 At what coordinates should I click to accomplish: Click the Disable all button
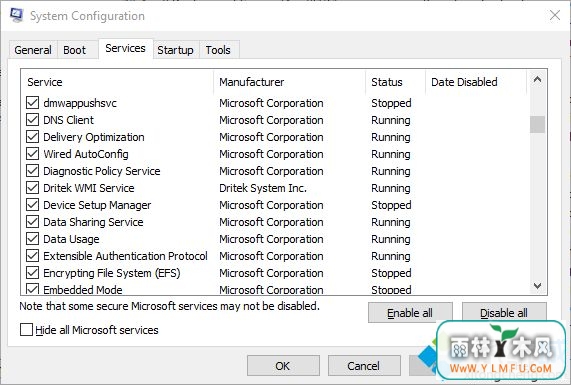pos(504,313)
